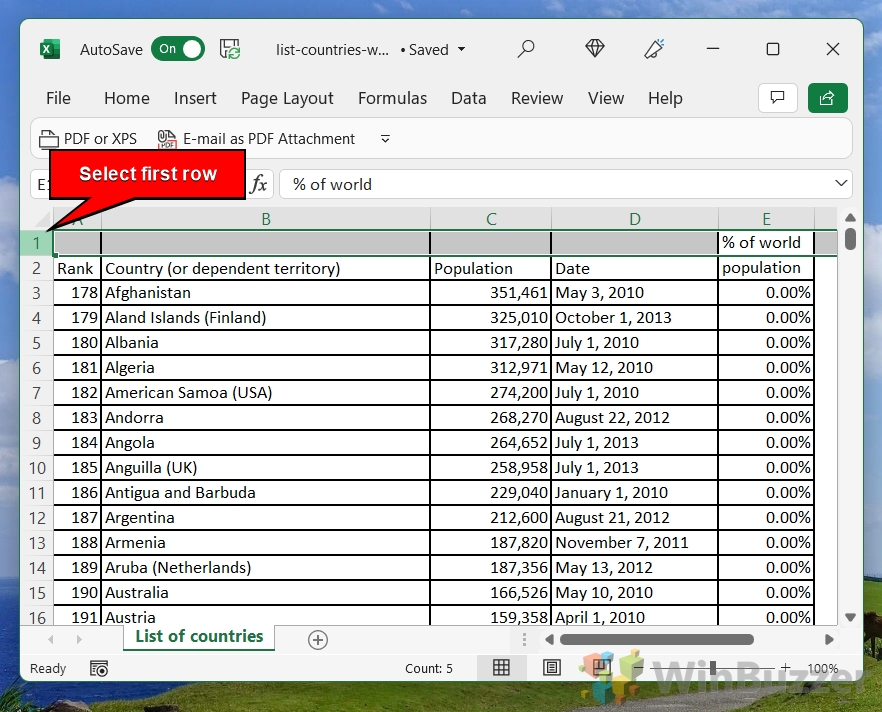Screen dimensions: 882x712
Task: Select column C header
Action: point(491,219)
